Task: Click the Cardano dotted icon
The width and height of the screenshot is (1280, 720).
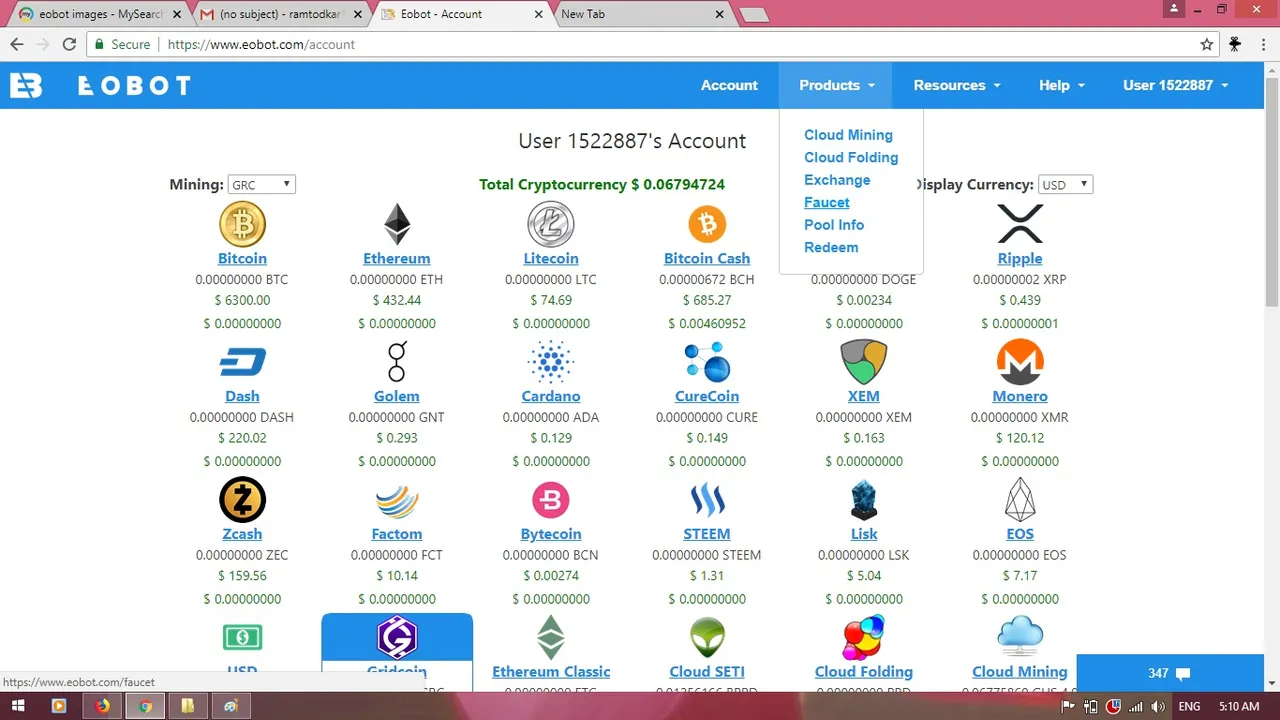Action: coord(551,362)
